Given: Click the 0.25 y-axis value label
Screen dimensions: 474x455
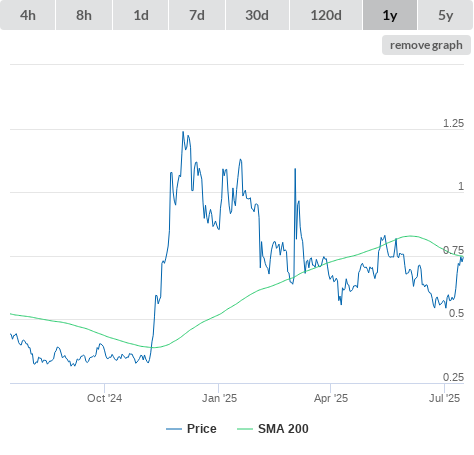Looking at the screenshot, I should [453, 377].
